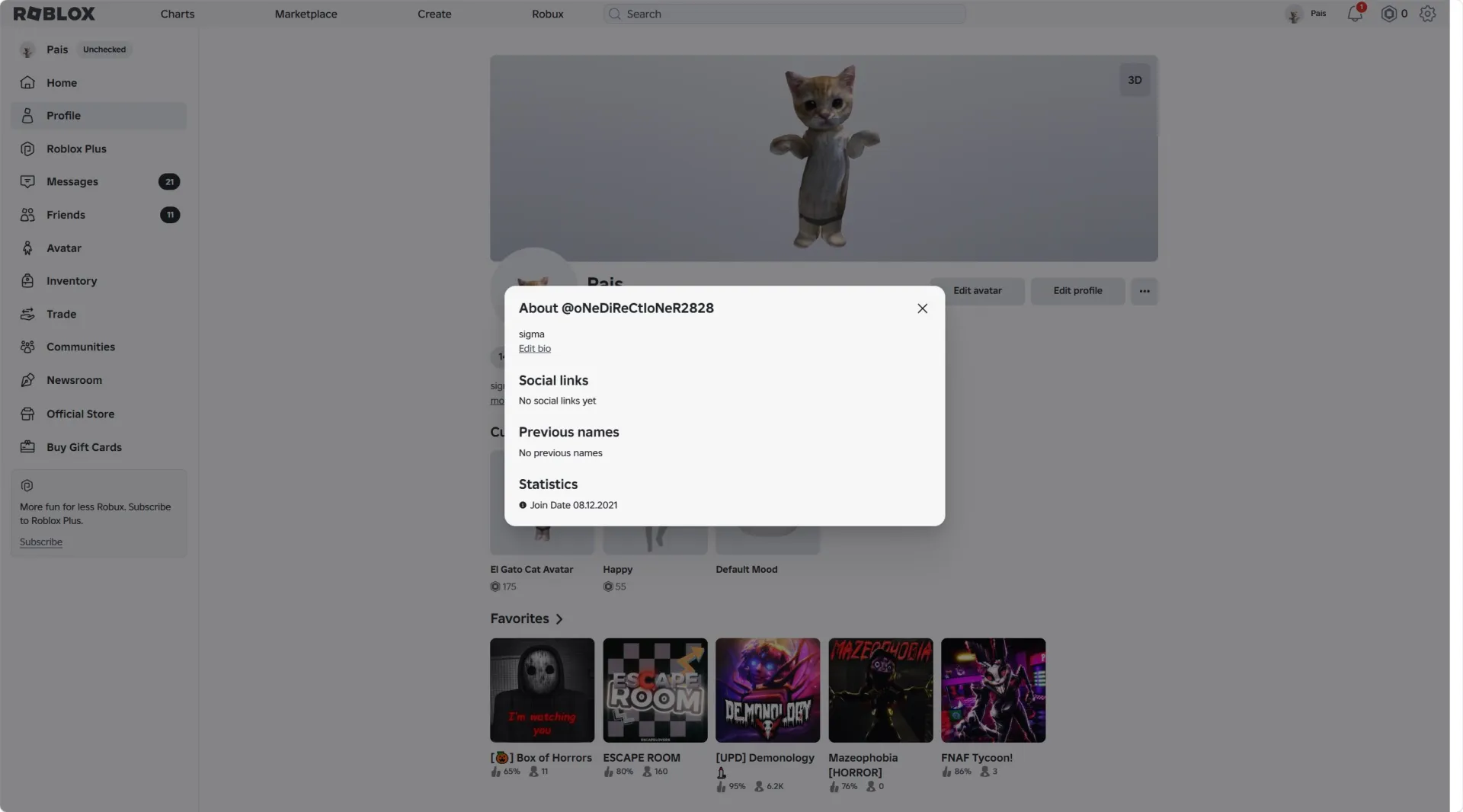
Task: Open the ESCAPE ROOM game thumbnail
Action: (x=655, y=690)
